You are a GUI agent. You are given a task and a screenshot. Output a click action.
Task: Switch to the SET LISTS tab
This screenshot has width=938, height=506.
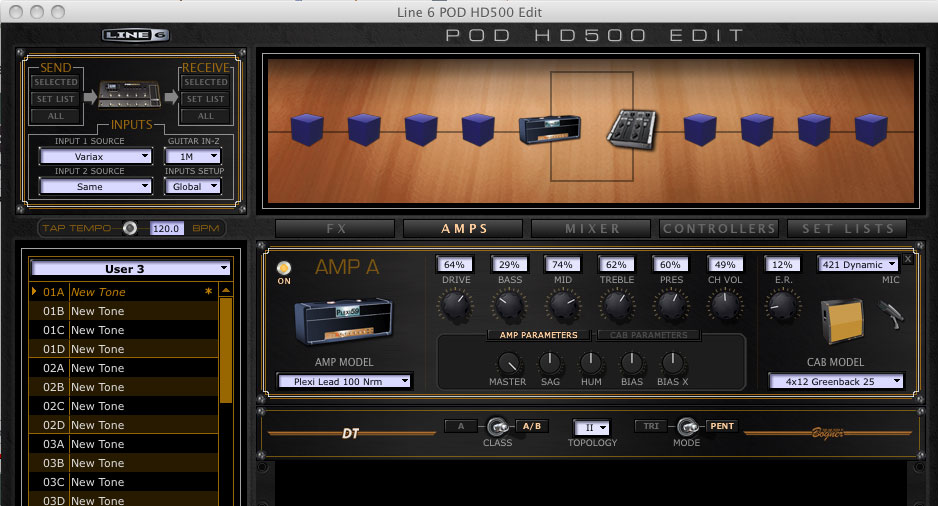pyautogui.click(x=847, y=228)
